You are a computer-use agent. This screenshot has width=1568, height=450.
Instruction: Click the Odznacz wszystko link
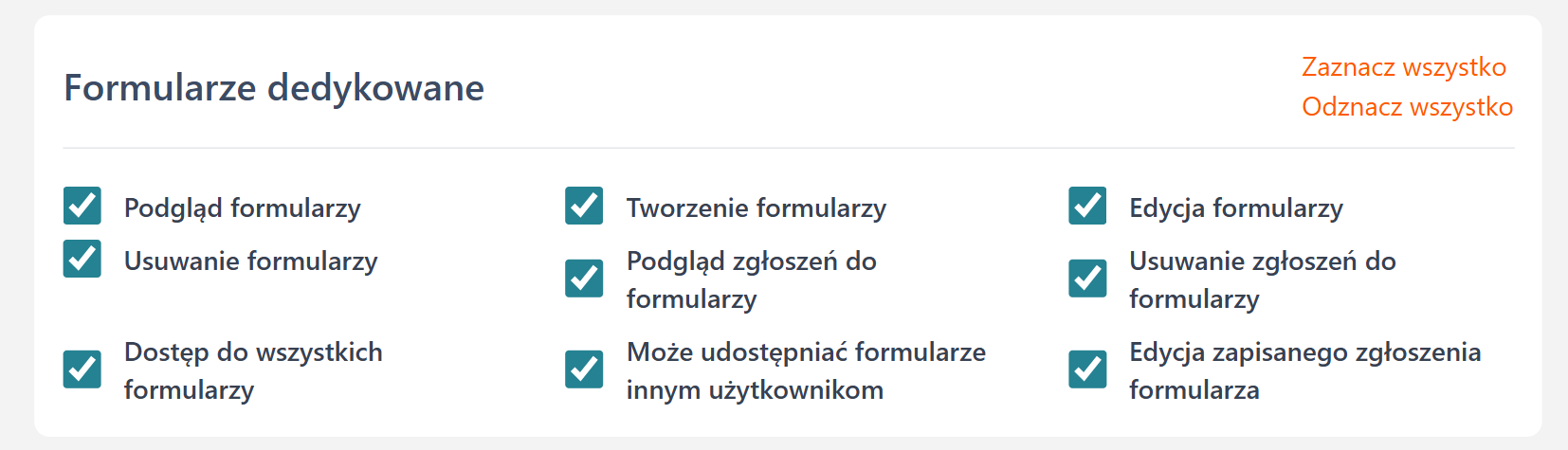click(x=1407, y=107)
